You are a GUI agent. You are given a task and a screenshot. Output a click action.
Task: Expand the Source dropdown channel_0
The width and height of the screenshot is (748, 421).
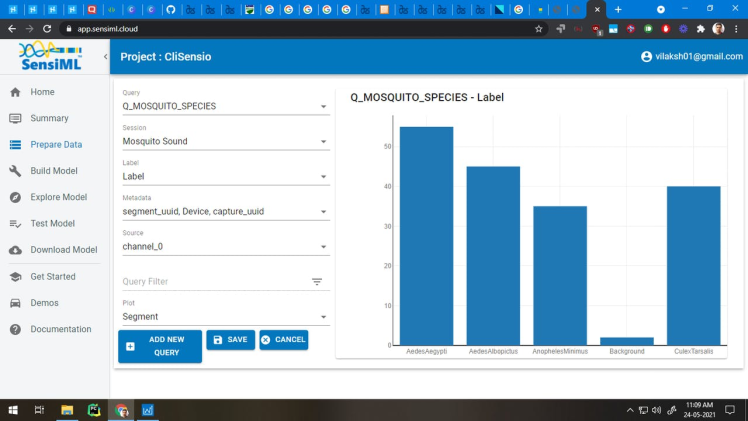tap(225, 246)
